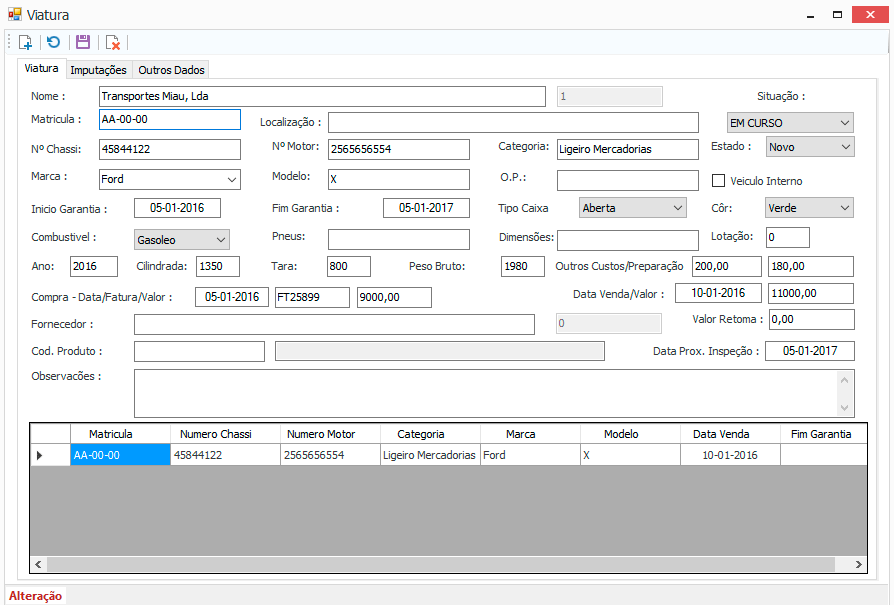This screenshot has width=894, height=605.
Task: Click the Tara input field
Action: tap(349, 266)
